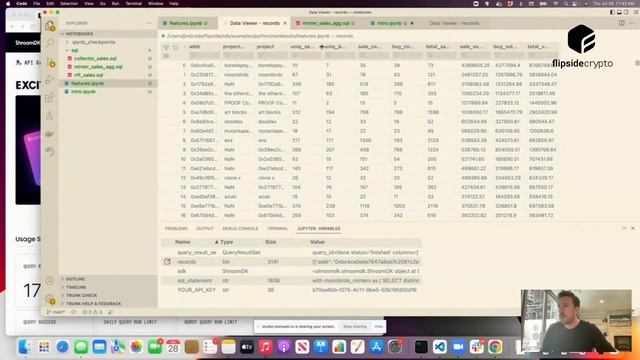This screenshot has height=360, width=640.
Task: Open the Manage gear in activity bar
Action: (50, 299)
